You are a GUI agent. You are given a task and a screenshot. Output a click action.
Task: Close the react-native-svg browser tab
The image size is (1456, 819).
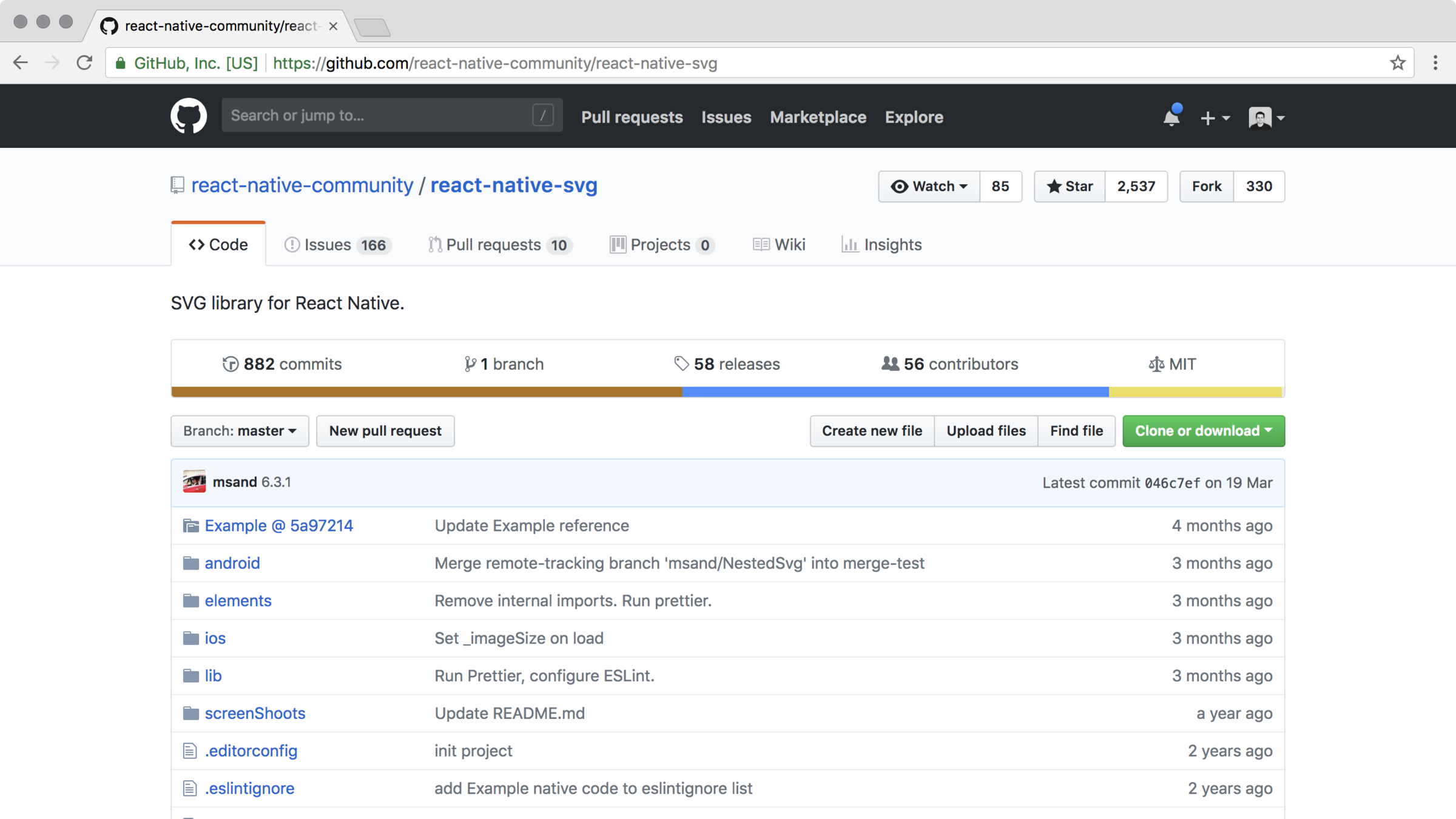point(333,26)
